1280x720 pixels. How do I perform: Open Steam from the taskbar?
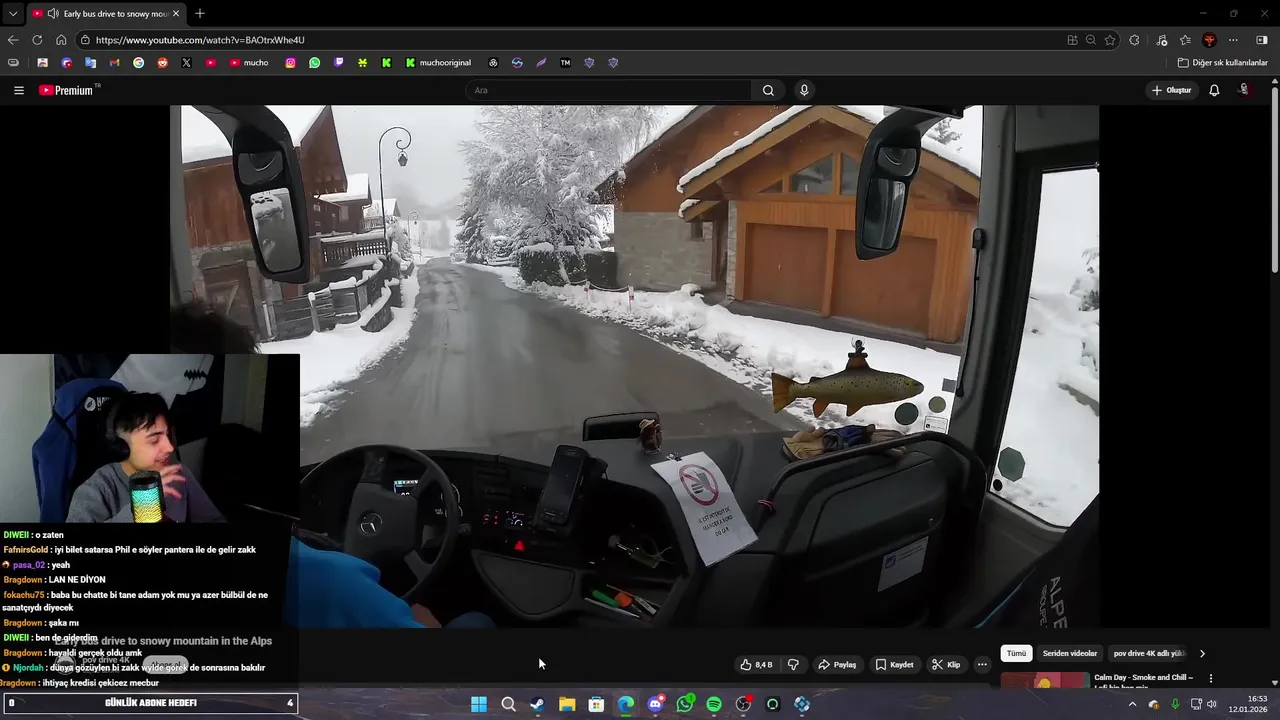click(537, 704)
